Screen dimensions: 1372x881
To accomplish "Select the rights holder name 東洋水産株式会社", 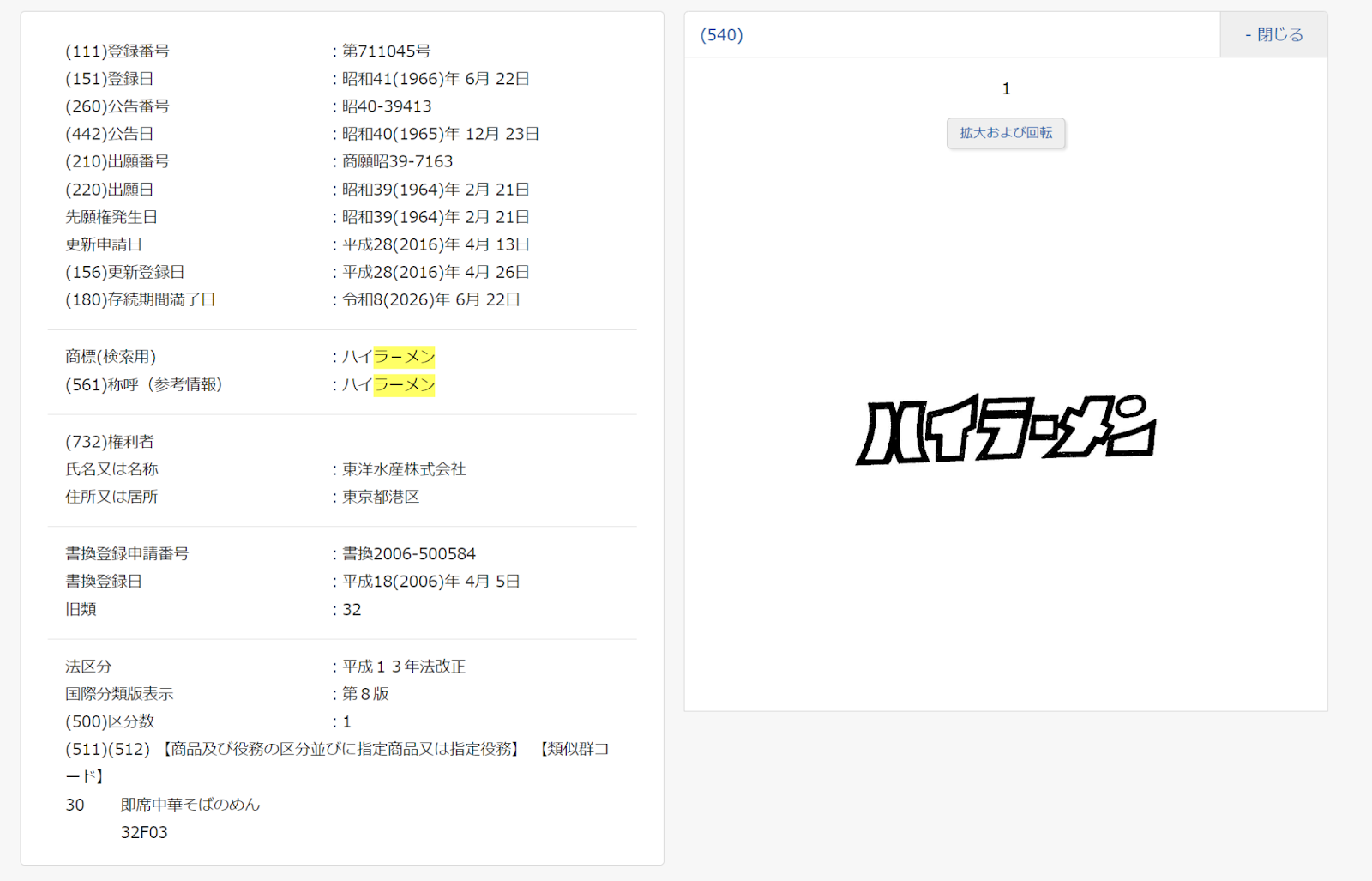I will (404, 469).
